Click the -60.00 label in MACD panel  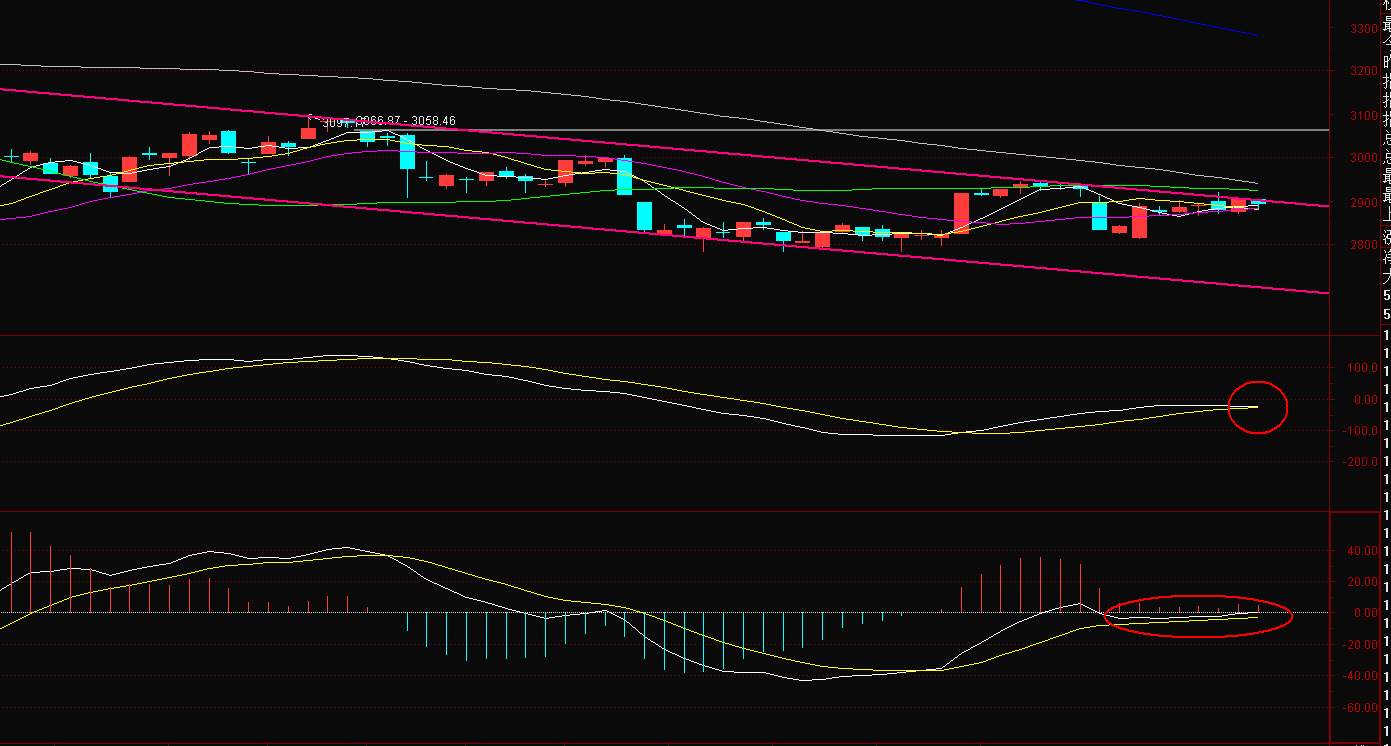tap(1359, 708)
